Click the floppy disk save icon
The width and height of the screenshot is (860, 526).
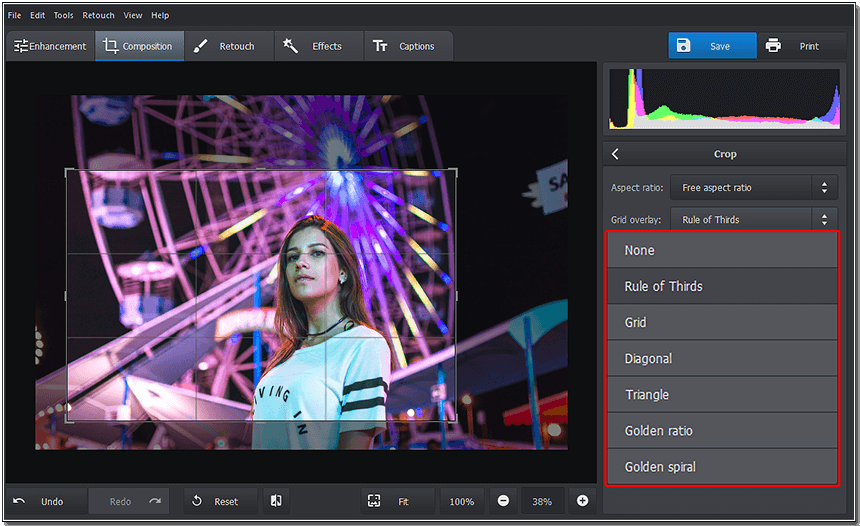[683, 46]
